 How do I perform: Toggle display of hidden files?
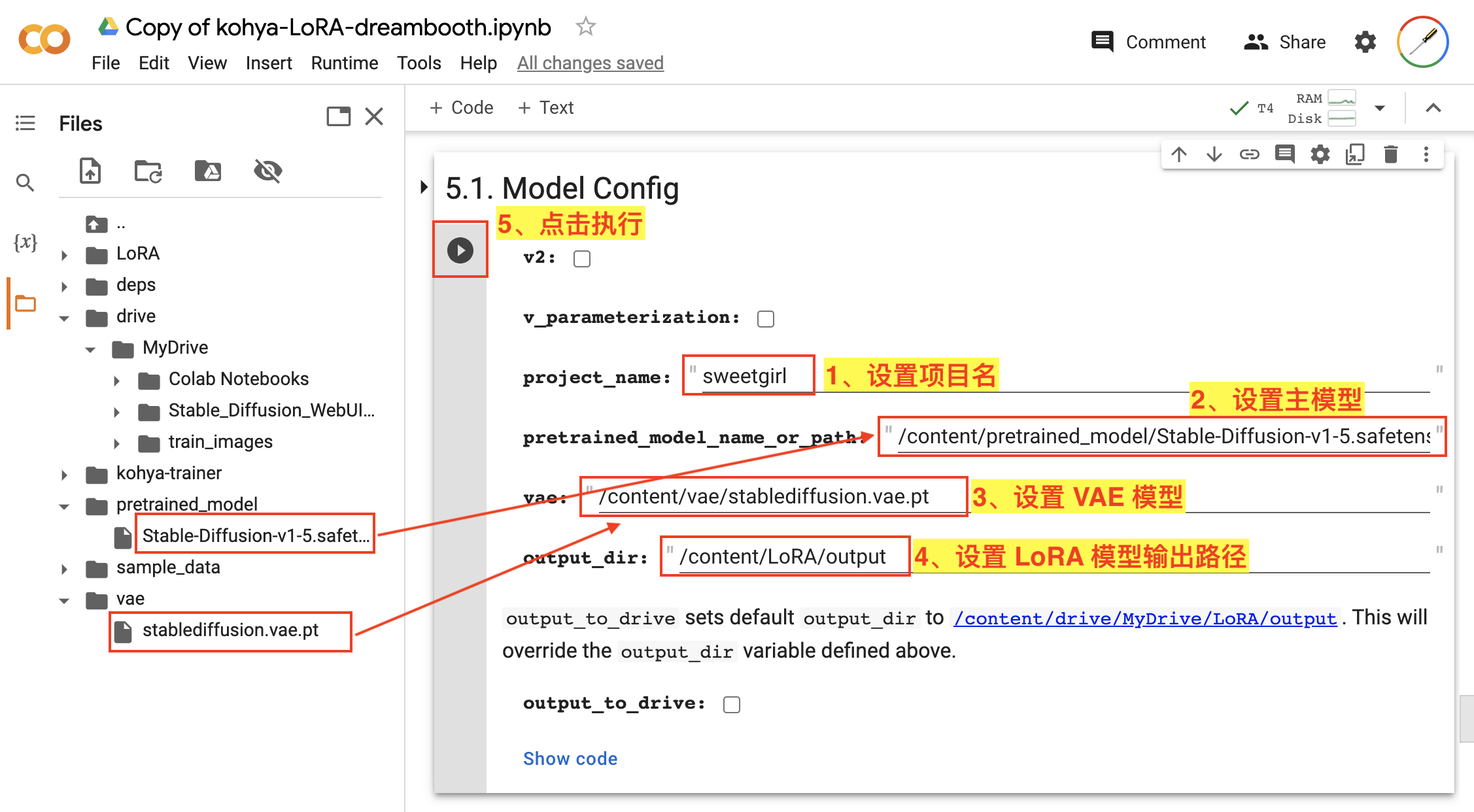pos(268,171)
